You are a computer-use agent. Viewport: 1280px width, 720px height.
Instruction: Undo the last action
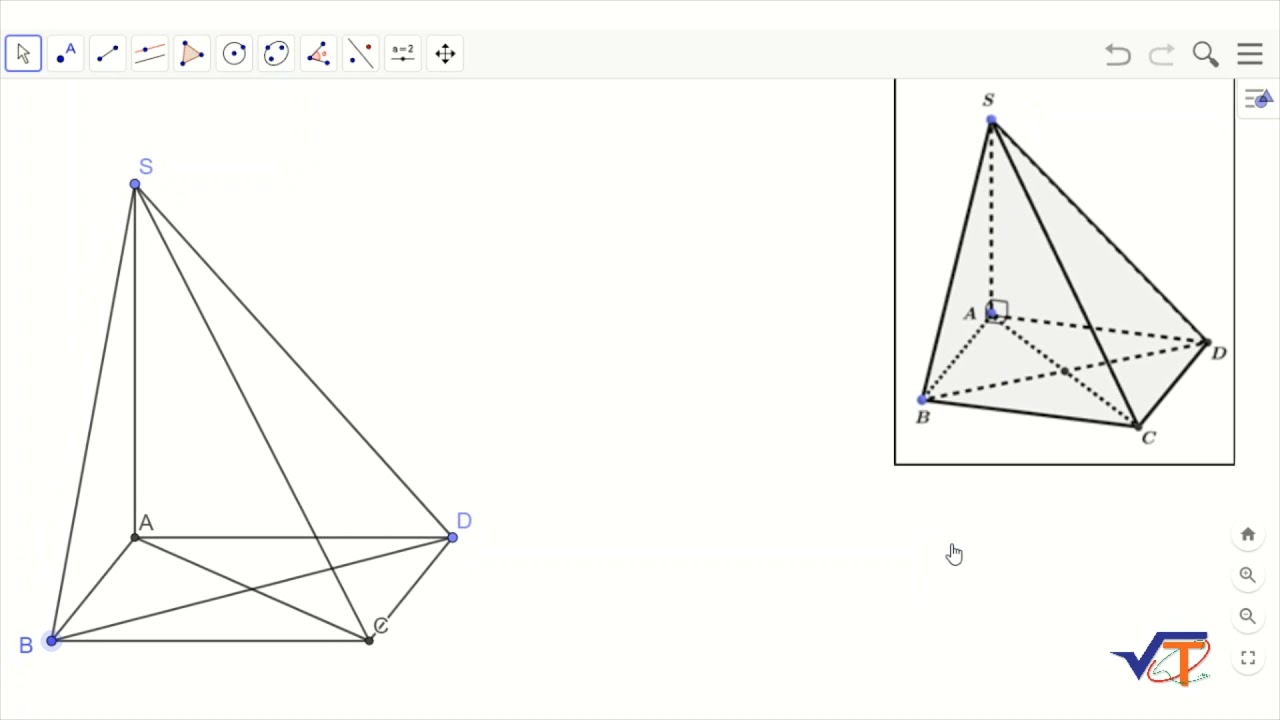pos(1118,54)
